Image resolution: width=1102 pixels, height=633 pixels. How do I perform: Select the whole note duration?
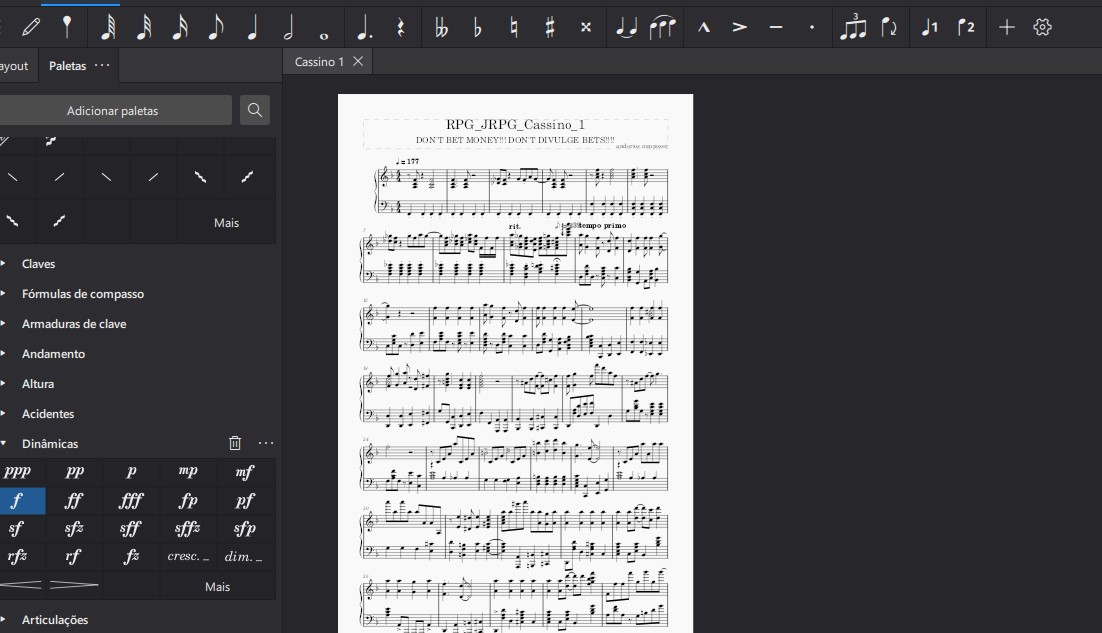click(x=324, y=34)
